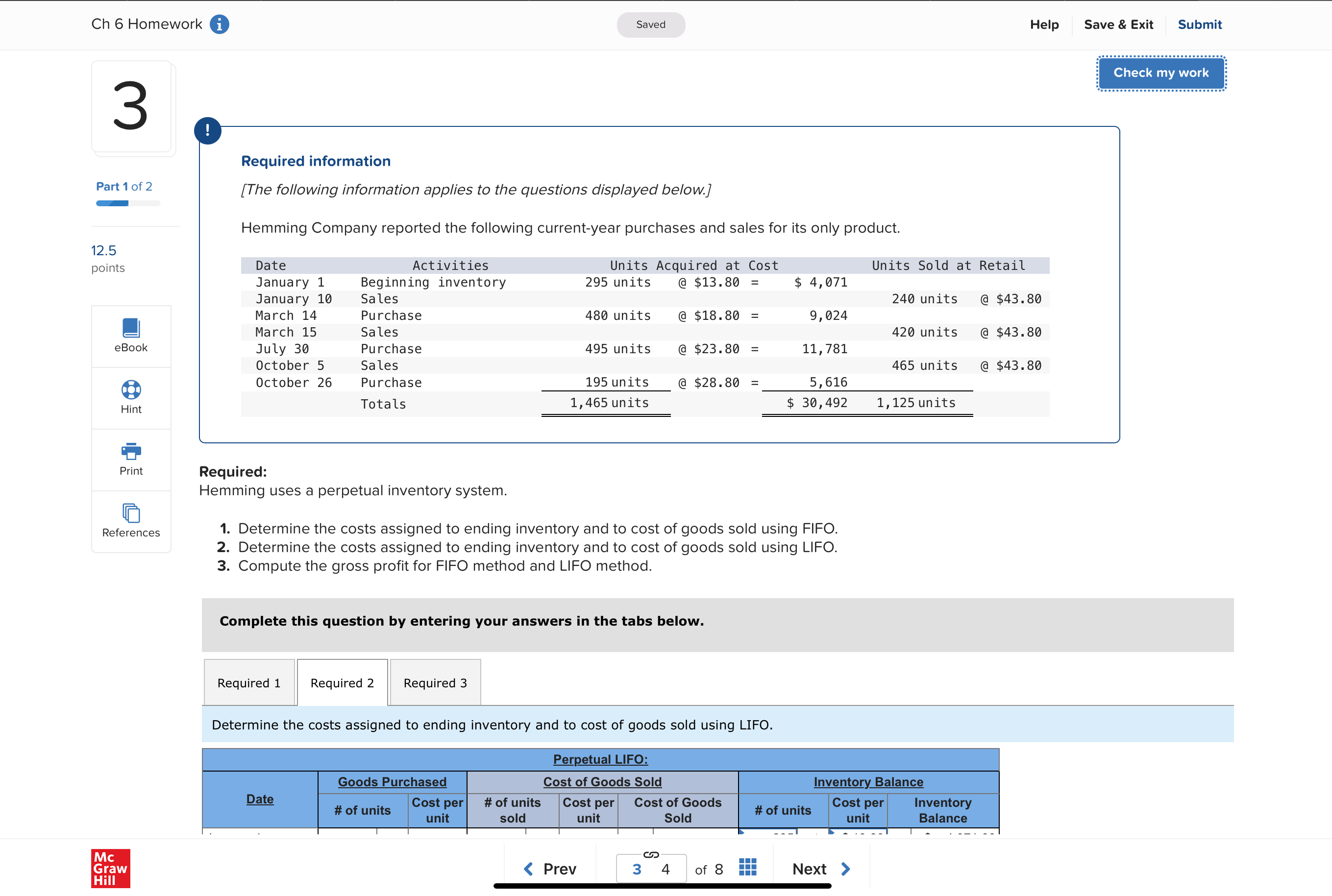Click the link icon above question numbers

click(x=651, y=854)
